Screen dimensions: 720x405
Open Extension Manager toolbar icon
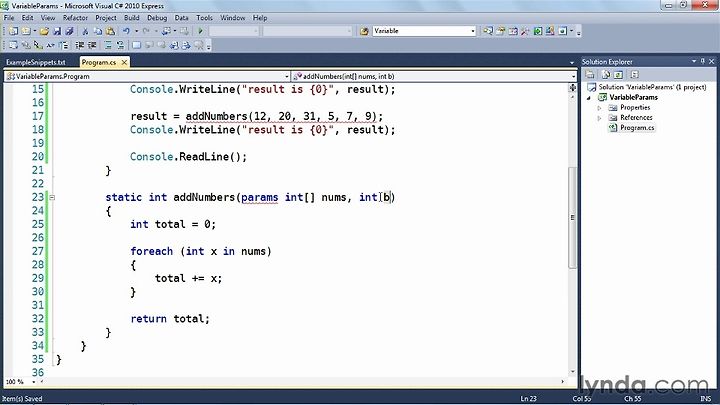pos(550,31)
